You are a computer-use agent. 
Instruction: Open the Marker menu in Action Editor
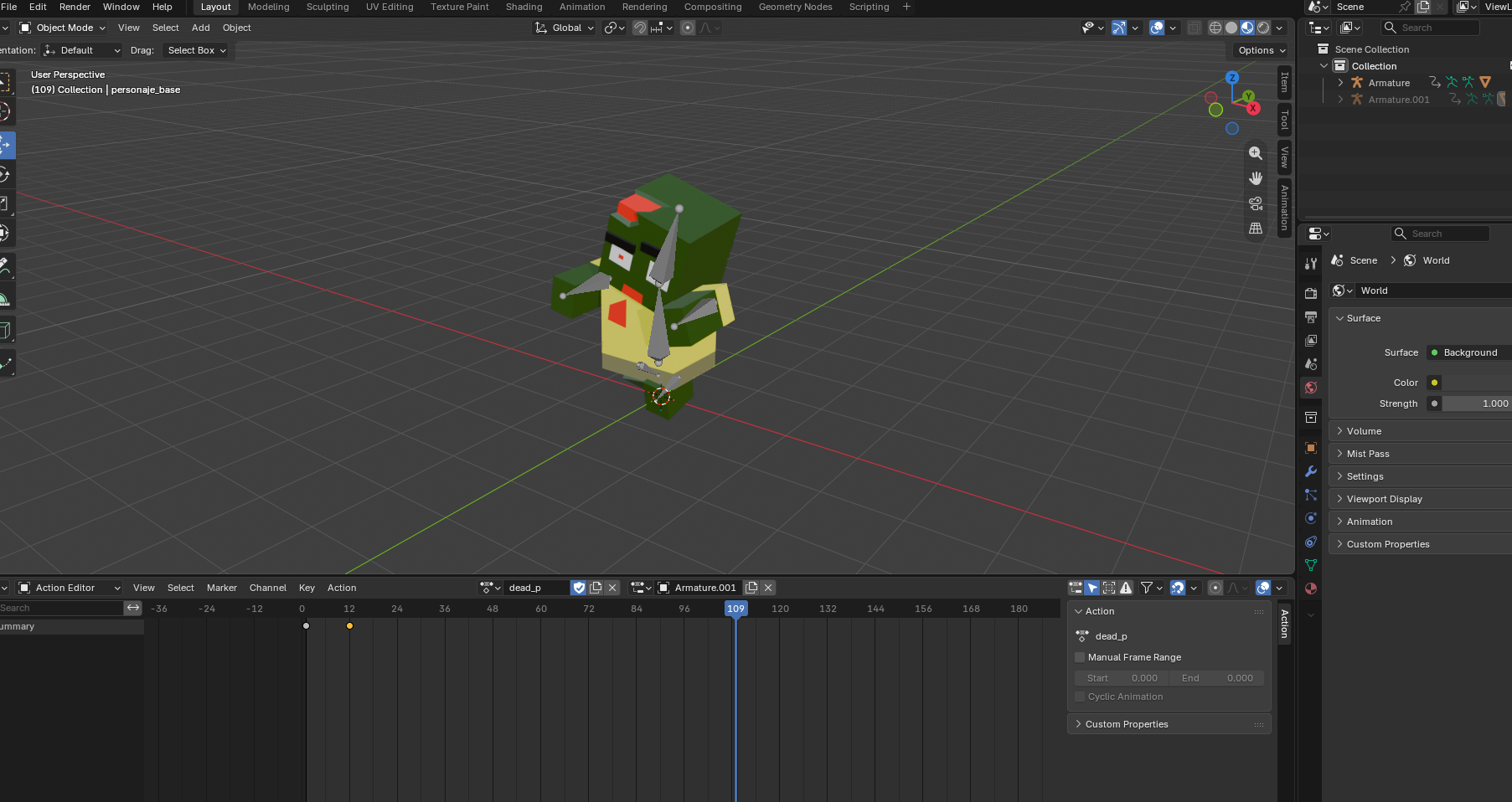pyautogui.click(x=221, y=588)
